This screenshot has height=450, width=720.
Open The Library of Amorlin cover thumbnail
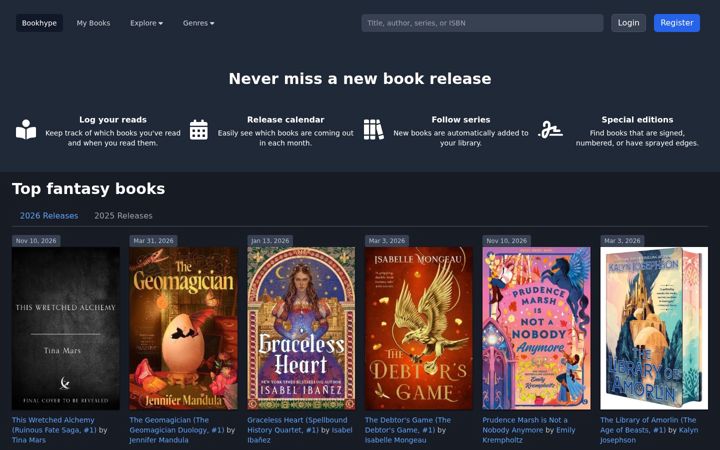tap(654, 328)
